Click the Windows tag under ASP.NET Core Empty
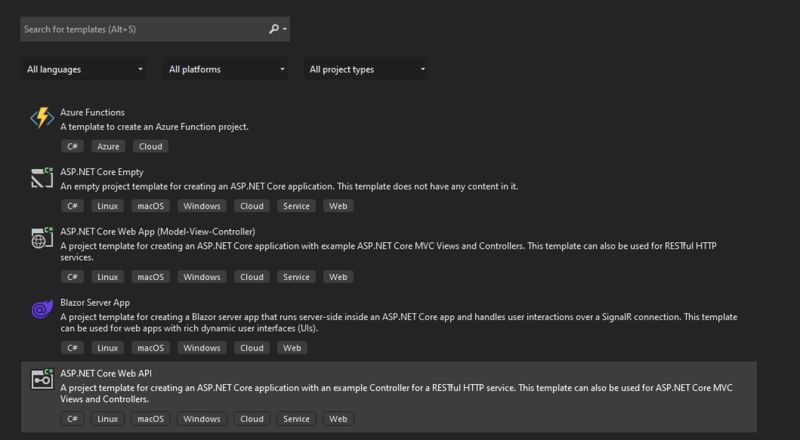The image size is (800, 440). 202,206
